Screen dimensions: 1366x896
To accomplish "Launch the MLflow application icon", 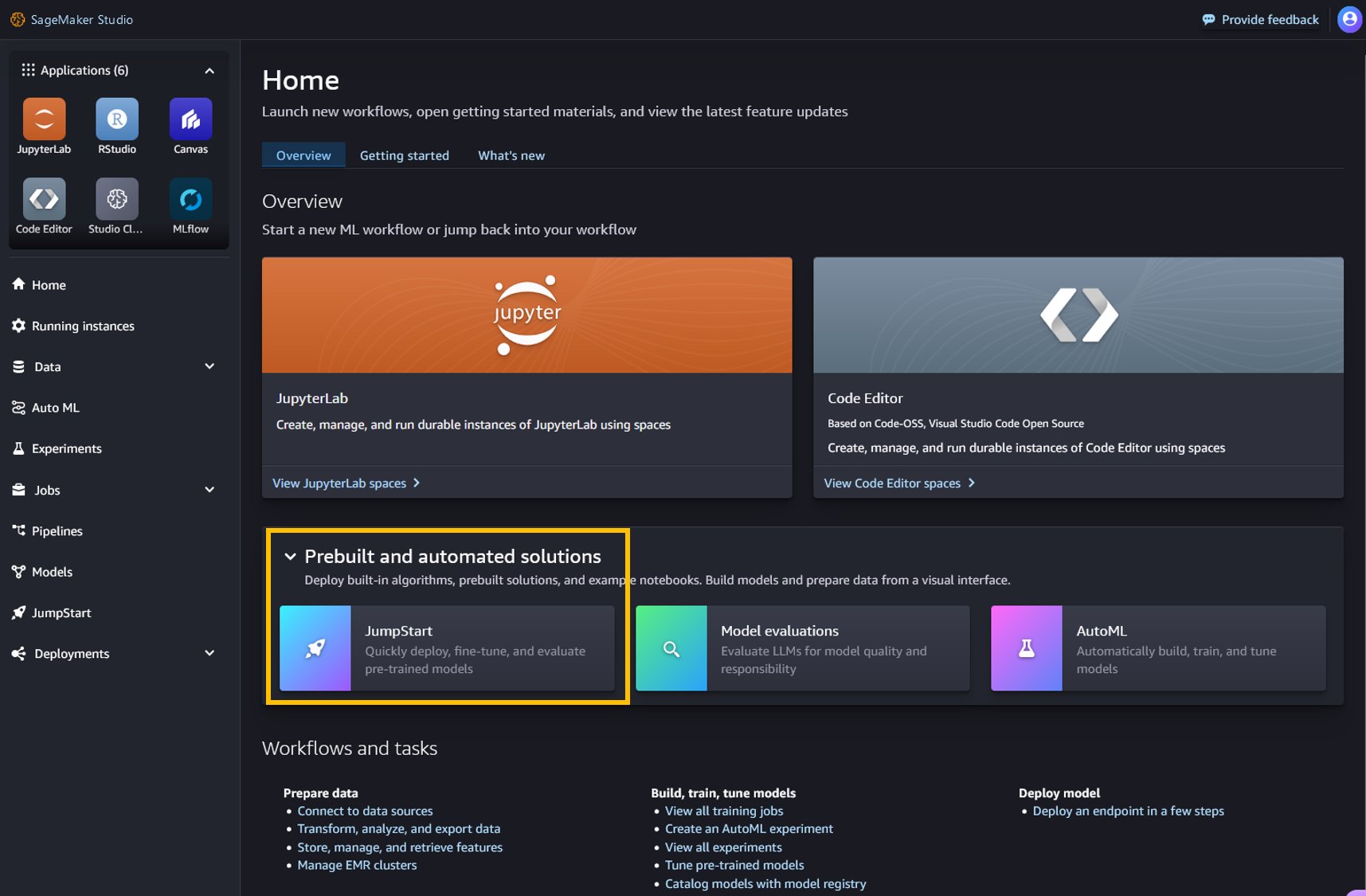I will [x=190, y=199].
